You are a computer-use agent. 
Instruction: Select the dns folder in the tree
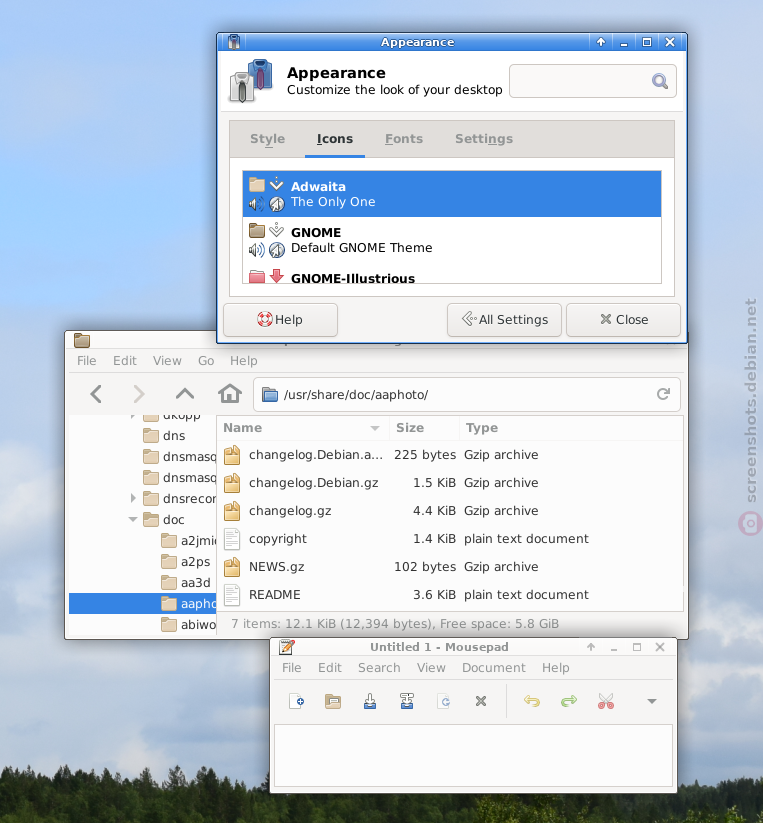pos(174,436)
